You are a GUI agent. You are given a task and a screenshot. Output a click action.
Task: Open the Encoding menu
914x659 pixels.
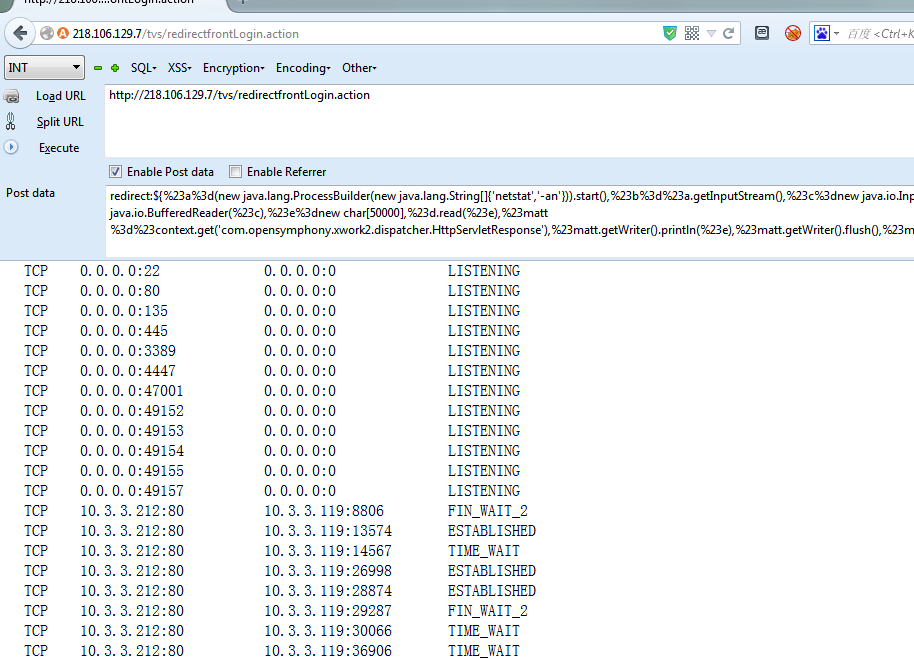click(x=303, y=68)
